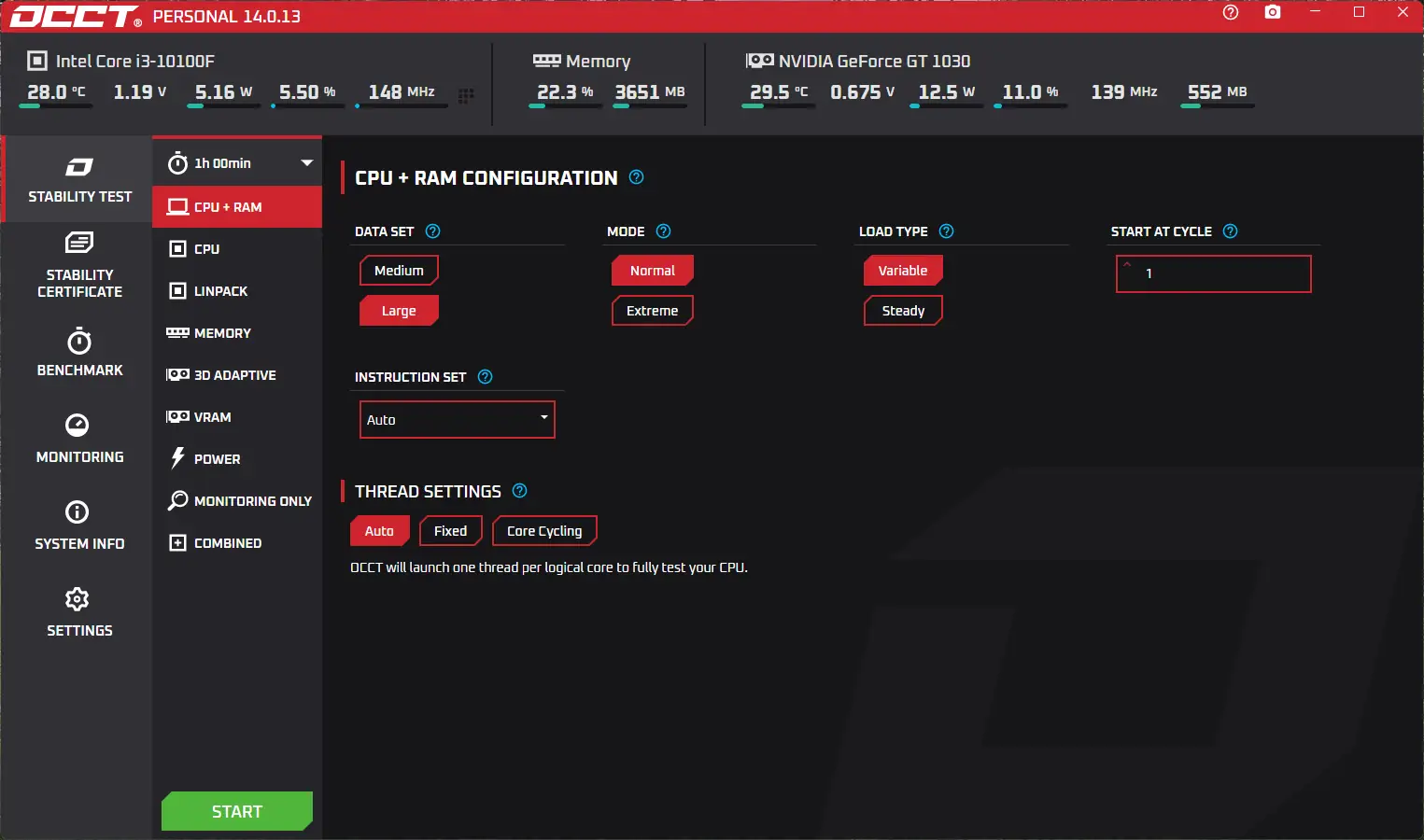This screenshot has height=840, width=1424.
Task: Switch to the Monitoring section
Action: 79,440
